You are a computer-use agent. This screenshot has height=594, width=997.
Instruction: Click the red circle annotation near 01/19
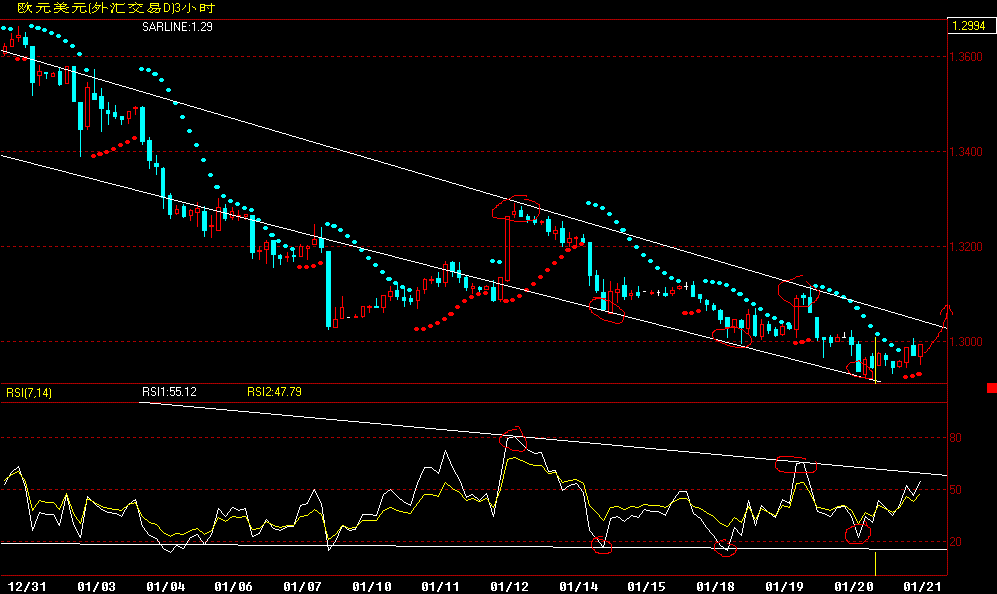click(x=797, y=290)
